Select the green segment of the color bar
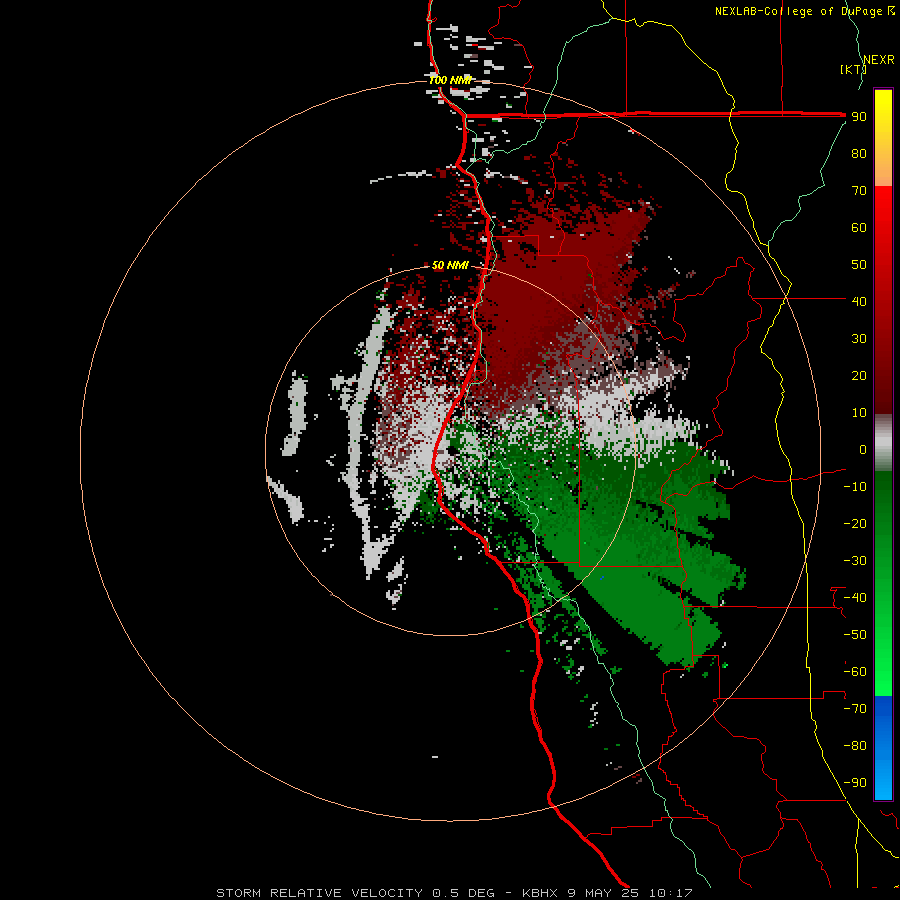This screenshot has width=900, height=900. 883,583
